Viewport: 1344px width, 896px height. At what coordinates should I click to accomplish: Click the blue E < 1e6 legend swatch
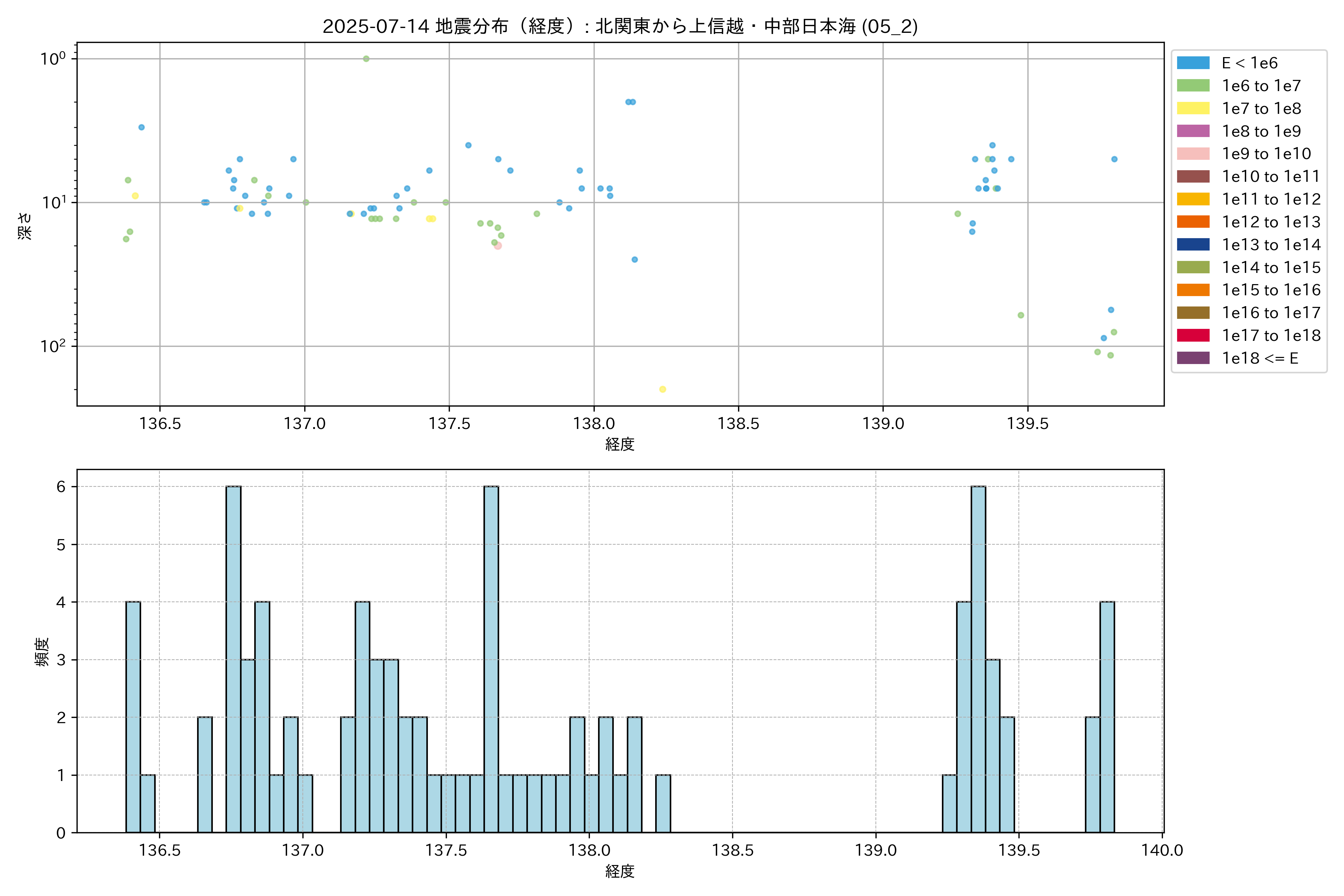point(1192,63)
